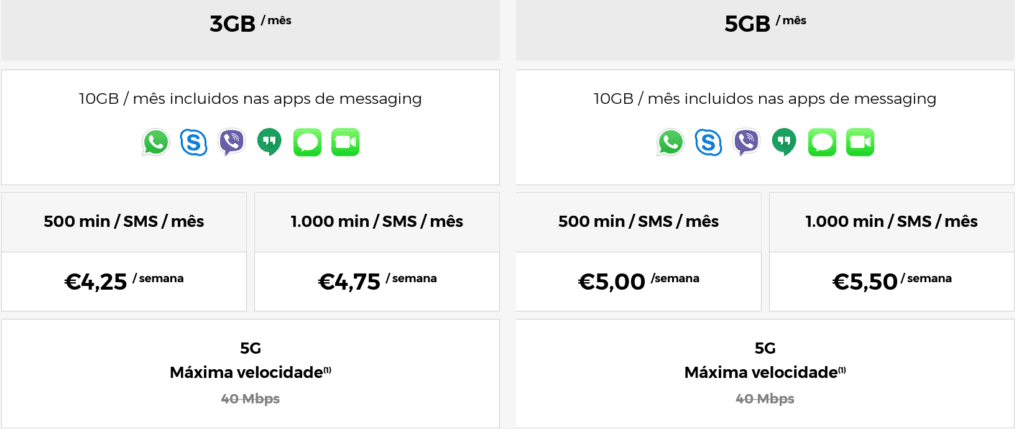Click Máxima velocidade footnote in 5GB plan
This screenshot has width=1024, height=432.
tap(841, 370)
